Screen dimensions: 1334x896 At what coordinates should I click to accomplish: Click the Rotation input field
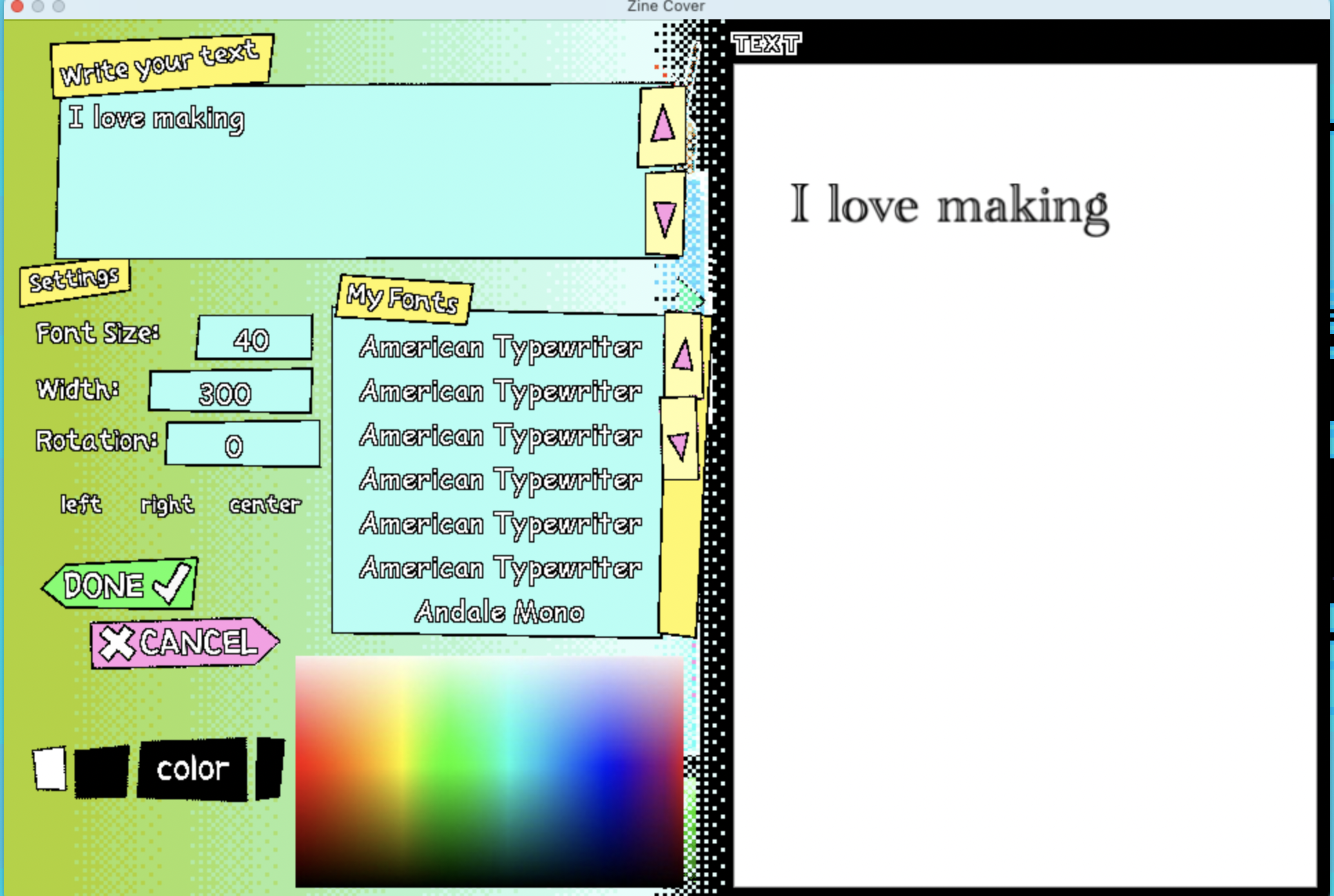coord(242,445)
